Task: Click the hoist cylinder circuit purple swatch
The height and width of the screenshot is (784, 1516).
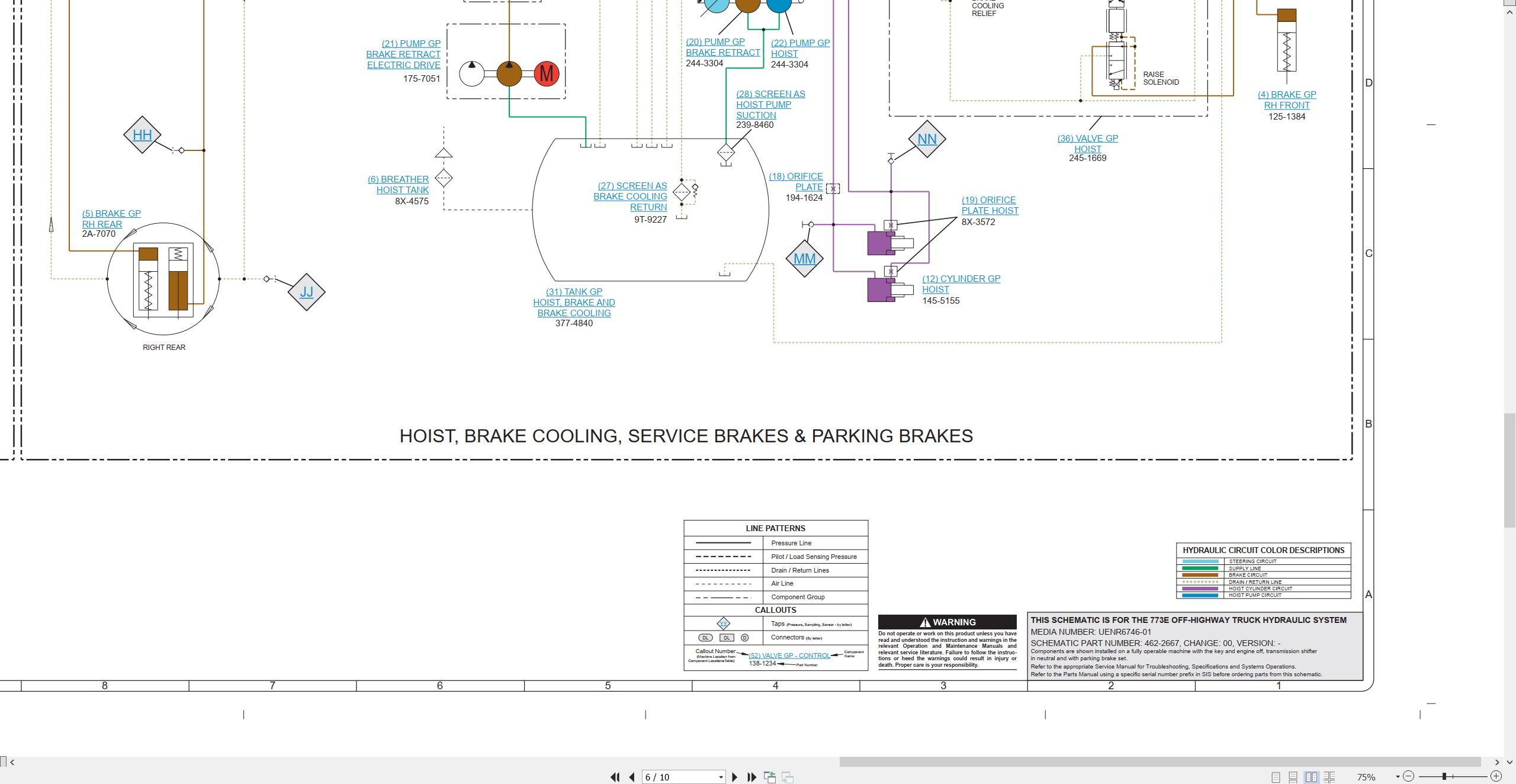Action: 1200,589
